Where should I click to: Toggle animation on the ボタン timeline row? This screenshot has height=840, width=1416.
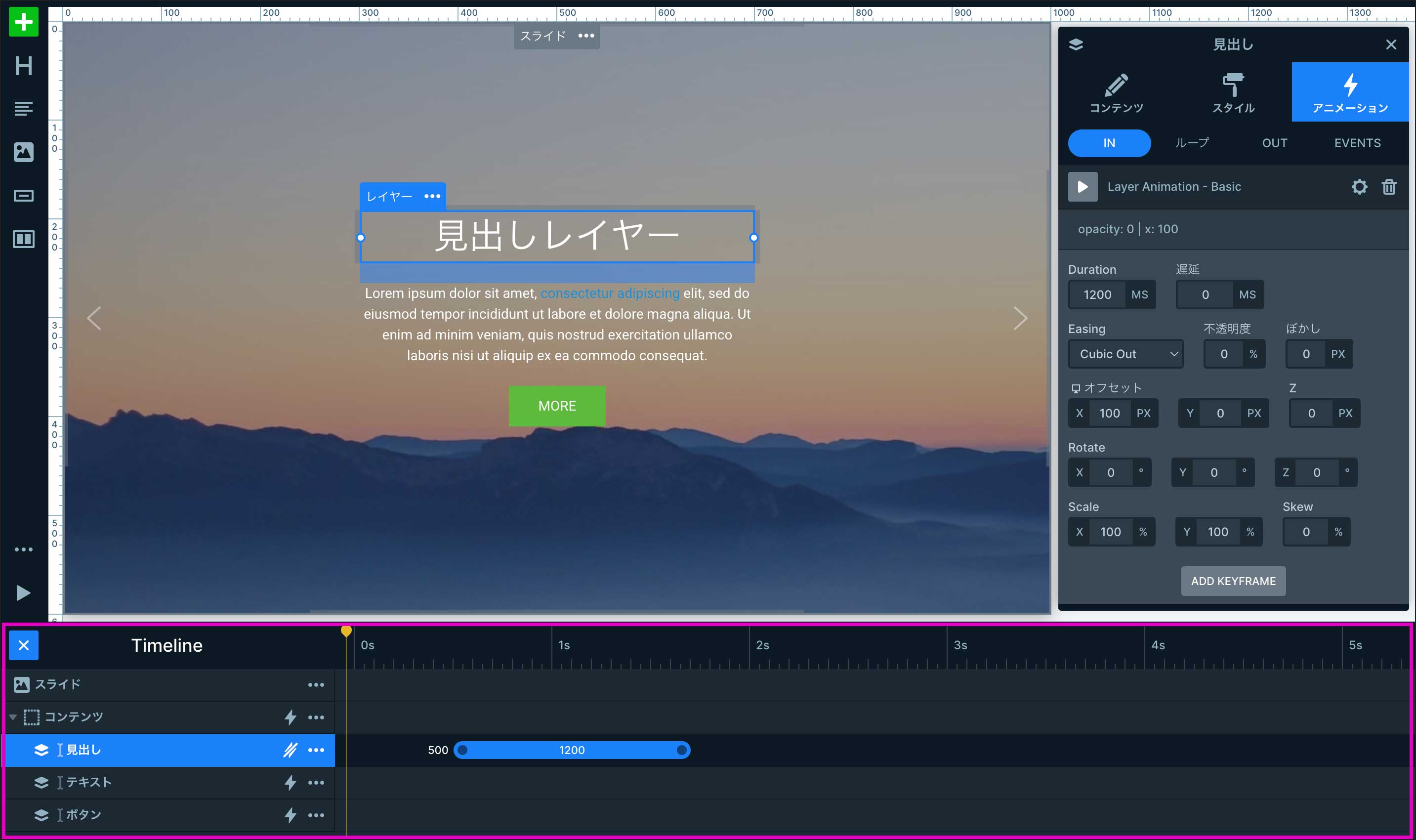tap(290, 815)
